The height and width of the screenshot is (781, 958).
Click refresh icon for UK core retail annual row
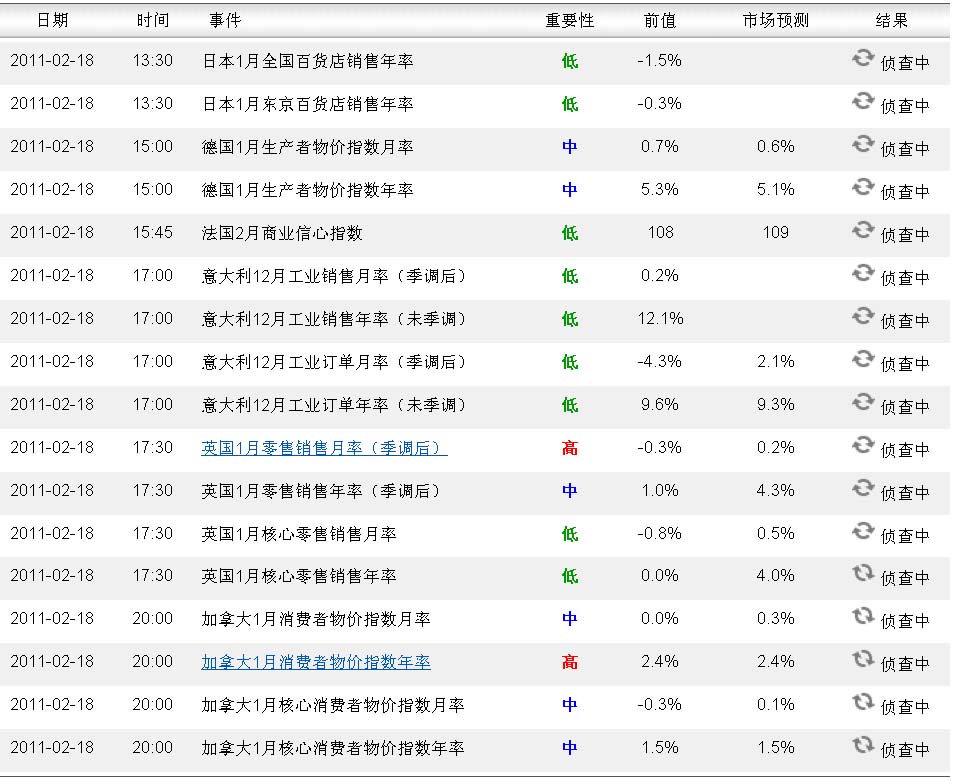pyautogui.click(x=862, y=573)
